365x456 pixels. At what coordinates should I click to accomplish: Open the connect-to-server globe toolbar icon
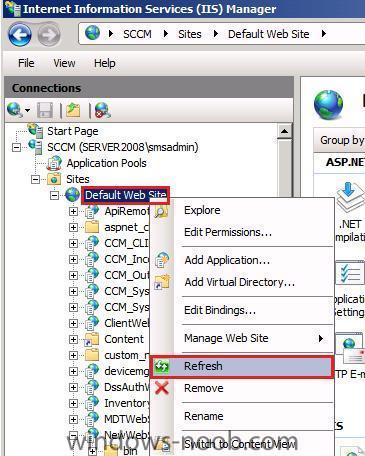point(15,110)
